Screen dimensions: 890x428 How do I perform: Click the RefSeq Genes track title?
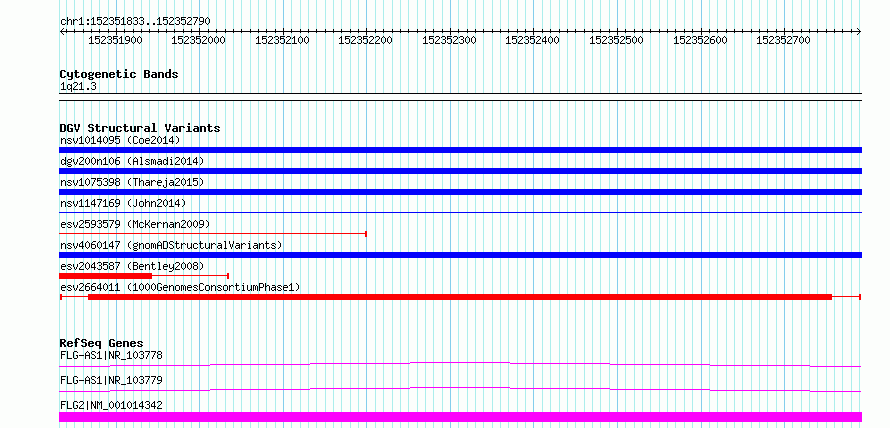(101, 343)
